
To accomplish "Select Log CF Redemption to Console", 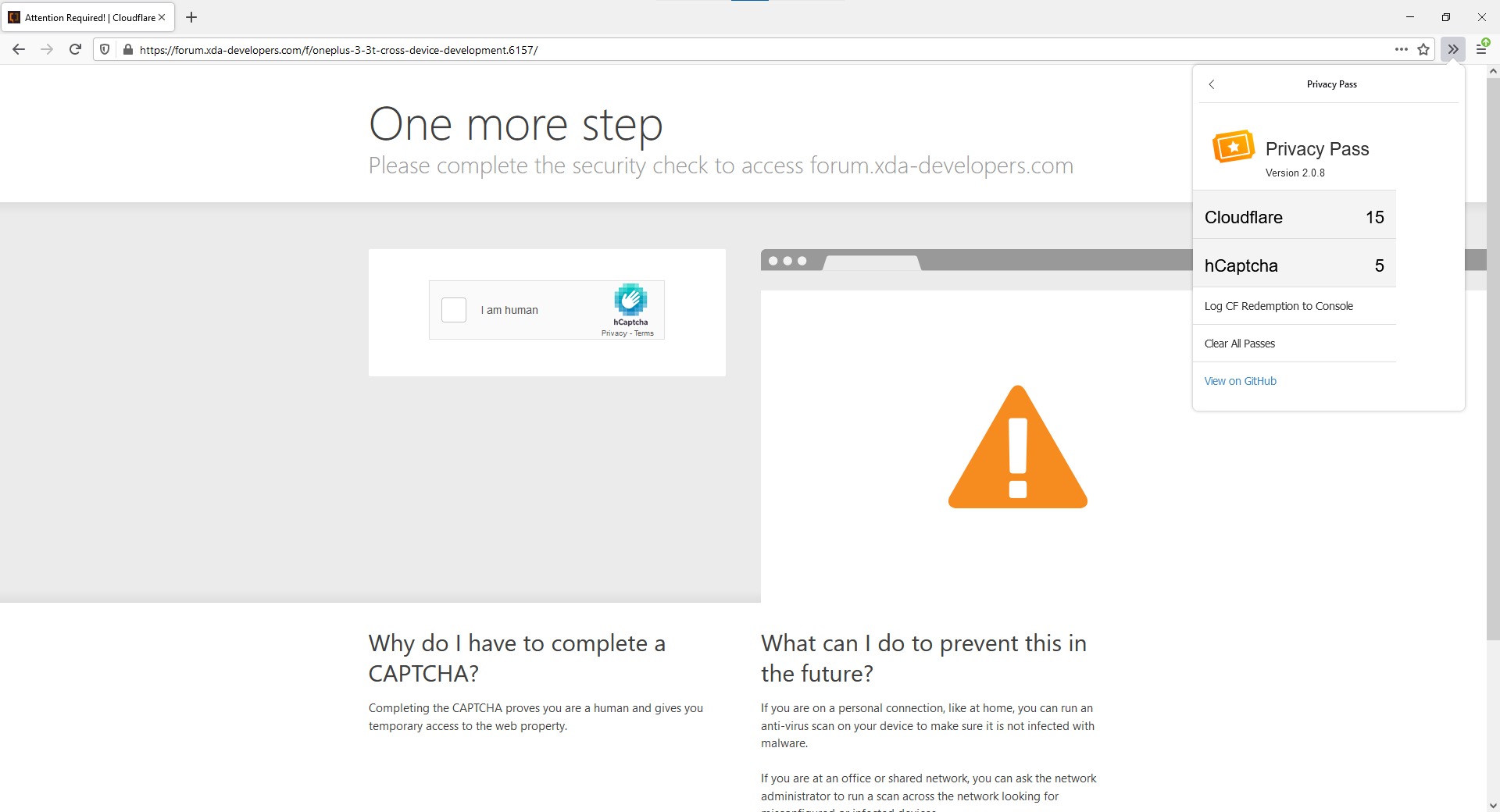I will [x=1279, y=305].
